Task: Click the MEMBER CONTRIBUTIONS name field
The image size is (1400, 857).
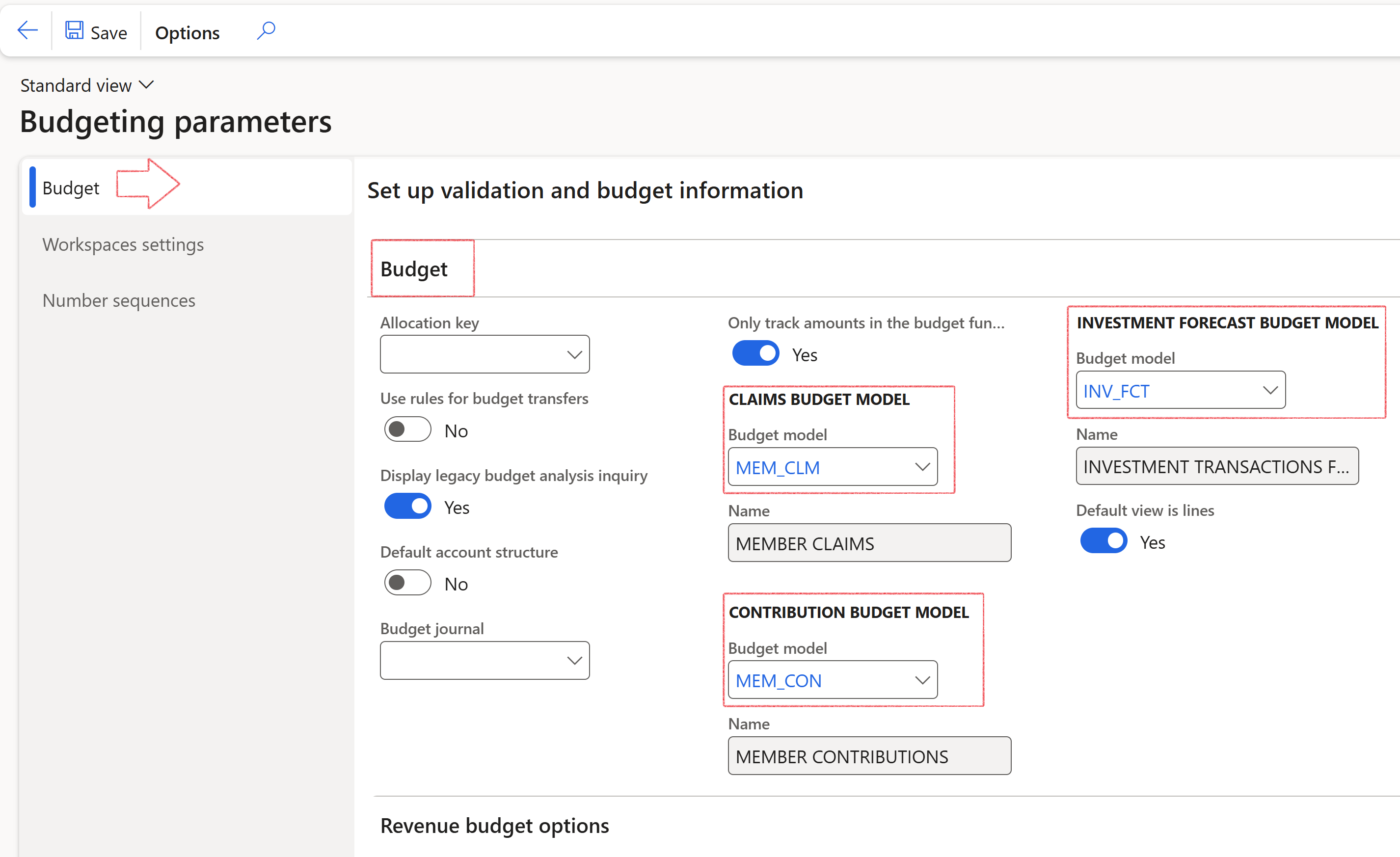Action: pos(869,756)
